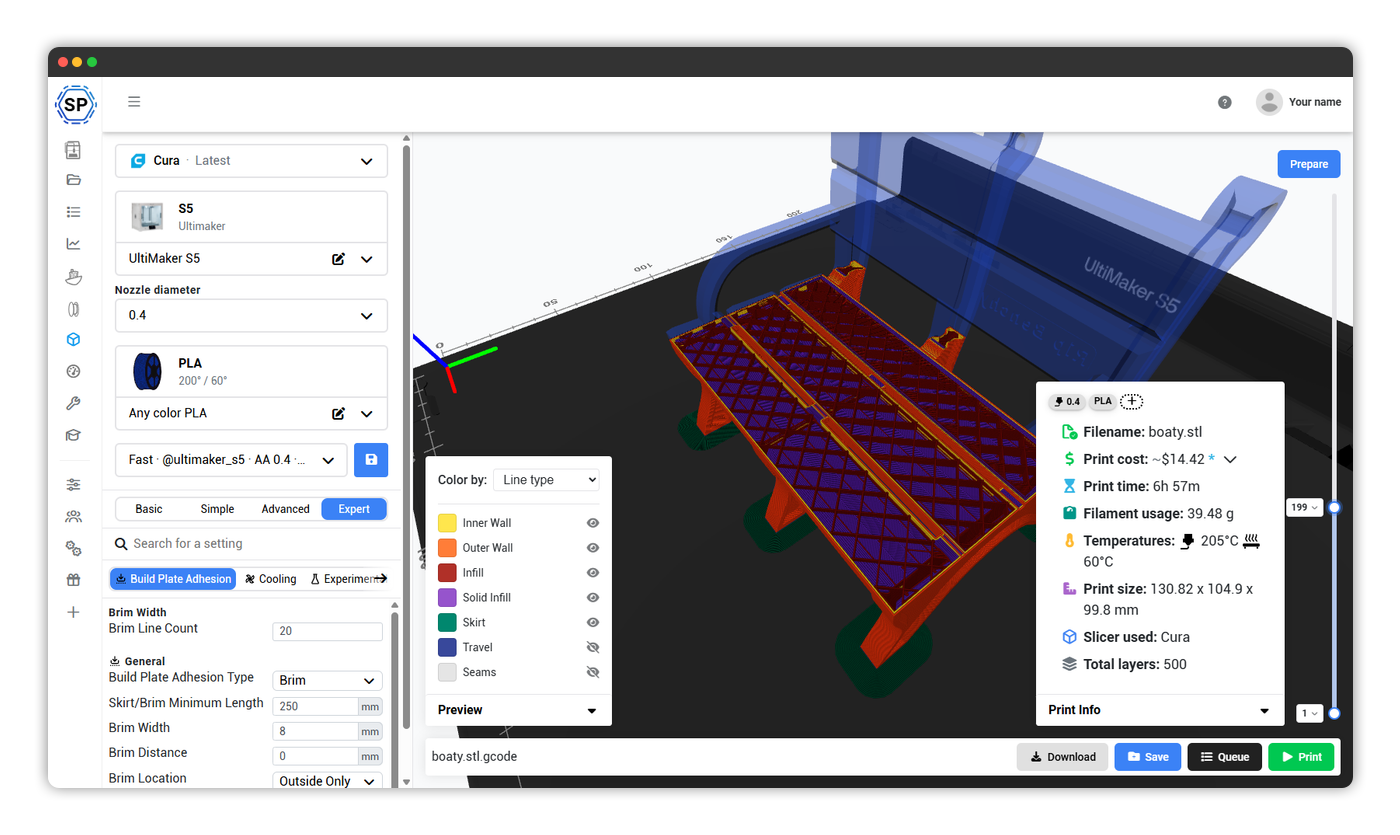This screenshot has width=1400, height=835.
Task: Select the wrench maintenance sidebar icon
Action: point(73,403)
